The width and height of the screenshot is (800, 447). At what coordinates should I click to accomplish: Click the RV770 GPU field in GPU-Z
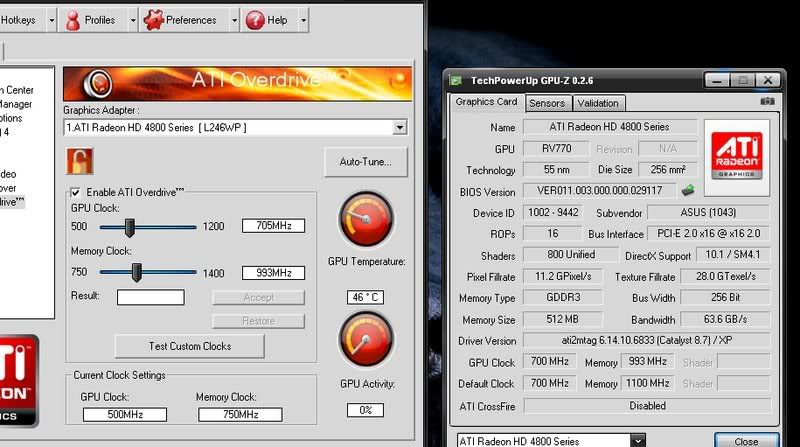[x=557, y=148]
